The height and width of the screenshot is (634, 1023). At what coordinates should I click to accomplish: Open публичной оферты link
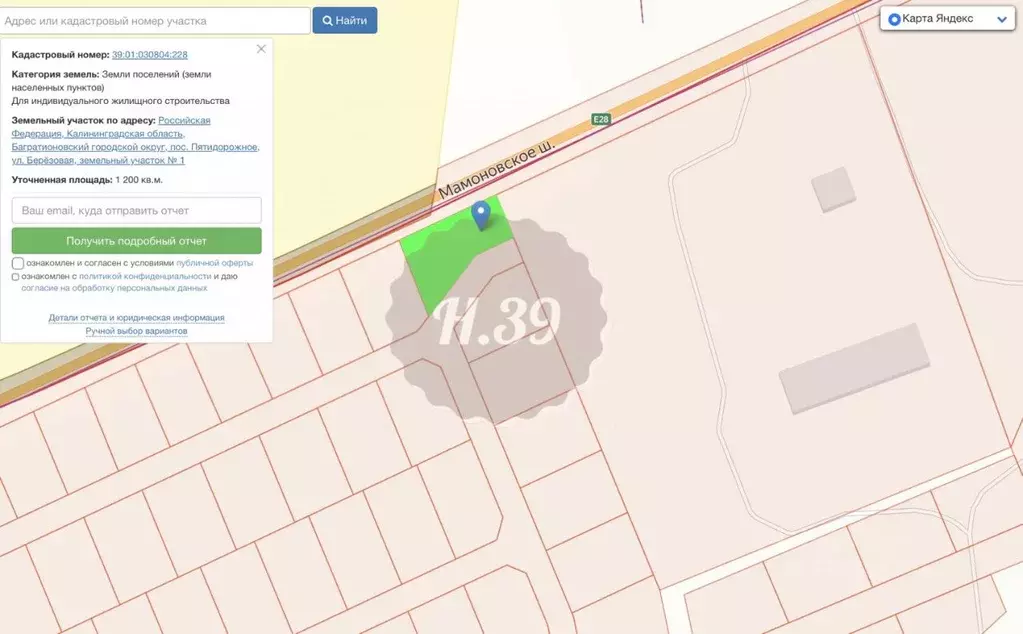[x=215, y=263]
